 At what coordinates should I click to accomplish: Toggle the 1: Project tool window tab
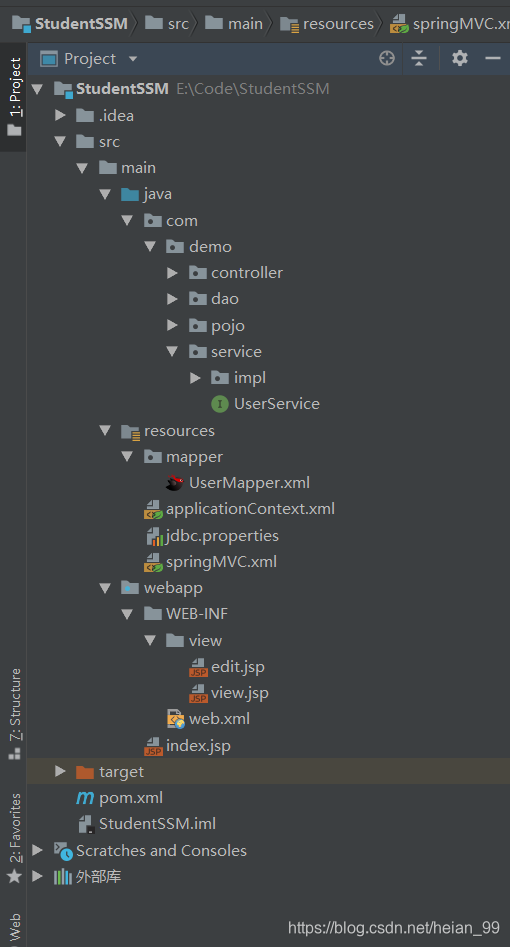click(x=13, y=97)
